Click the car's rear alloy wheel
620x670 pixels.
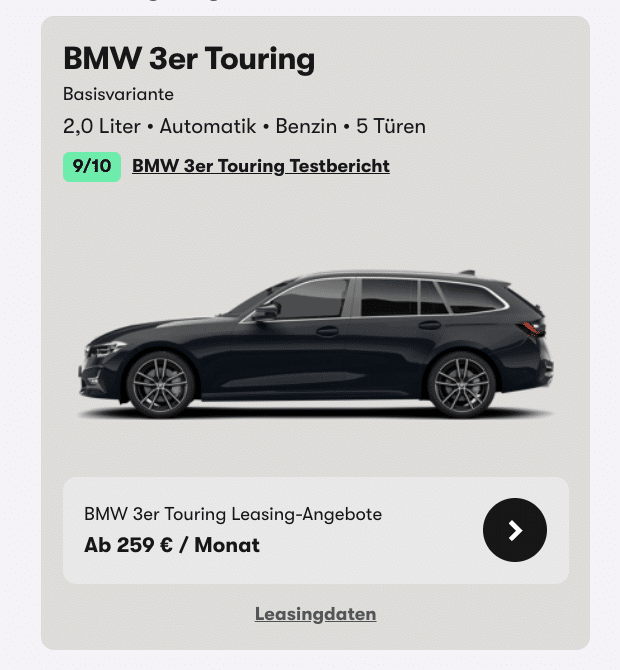(461, 385)
